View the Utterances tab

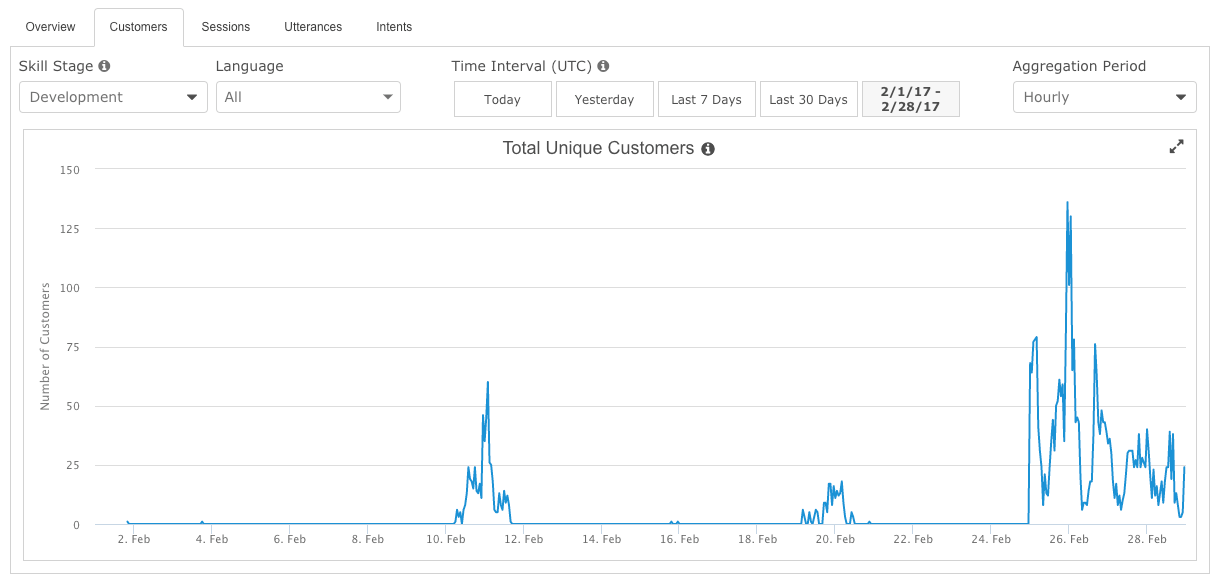coord(312,27)
